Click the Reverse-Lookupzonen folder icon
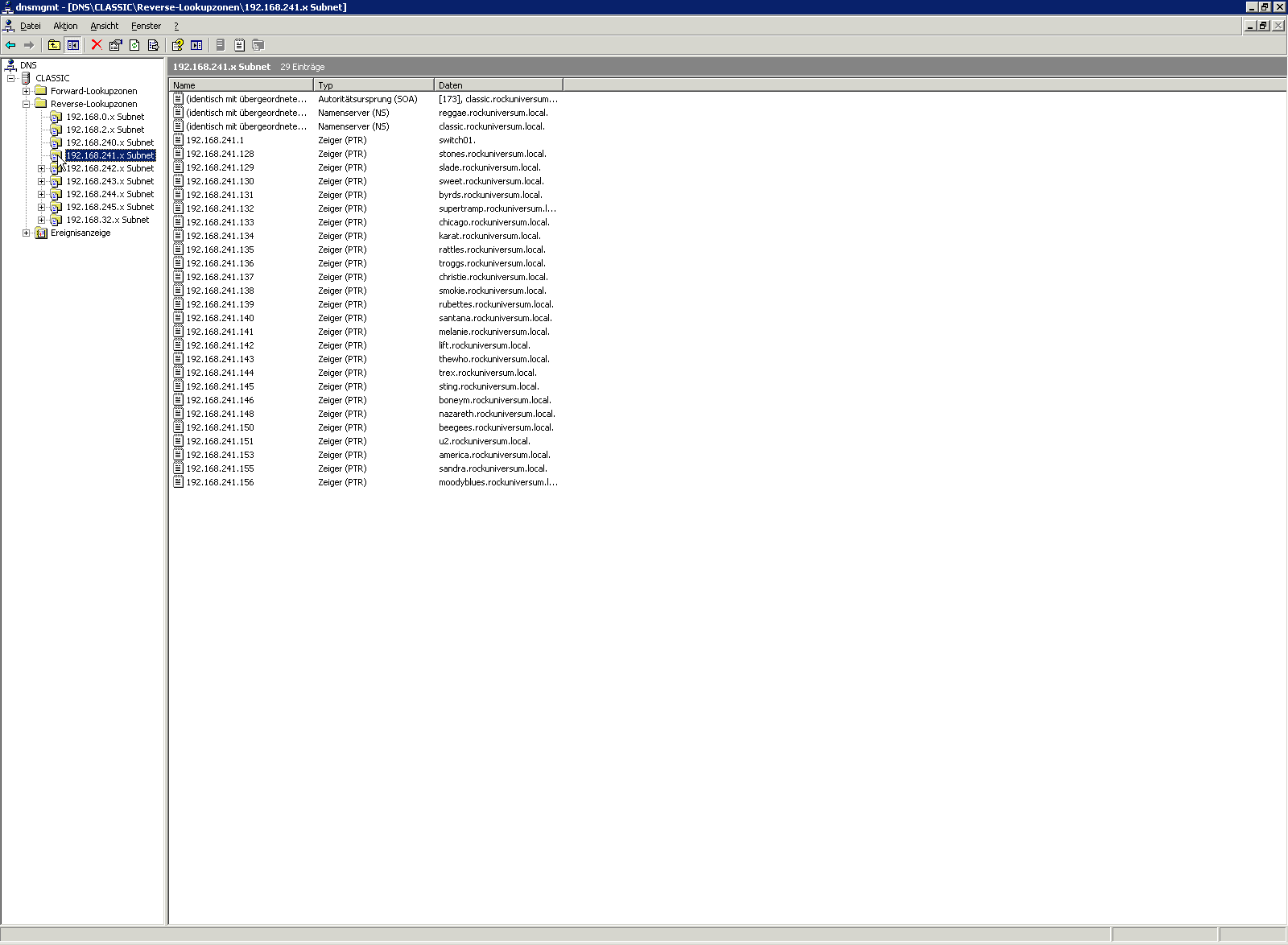The image size is (1288, 945). pos(41,104)
